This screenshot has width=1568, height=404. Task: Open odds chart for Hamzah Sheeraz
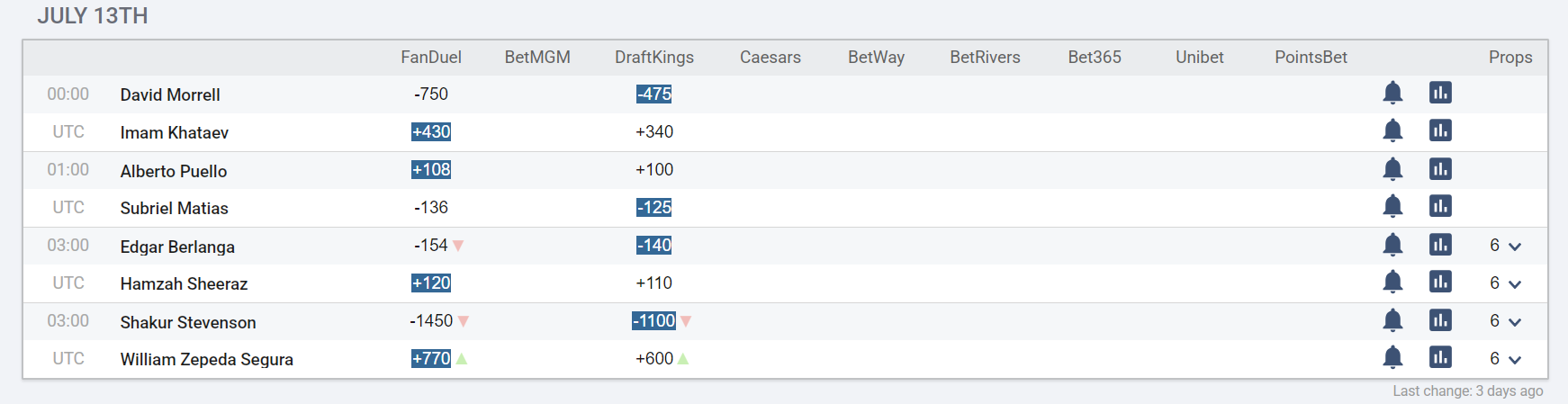pyautogui.click(x=1440, y=282)
